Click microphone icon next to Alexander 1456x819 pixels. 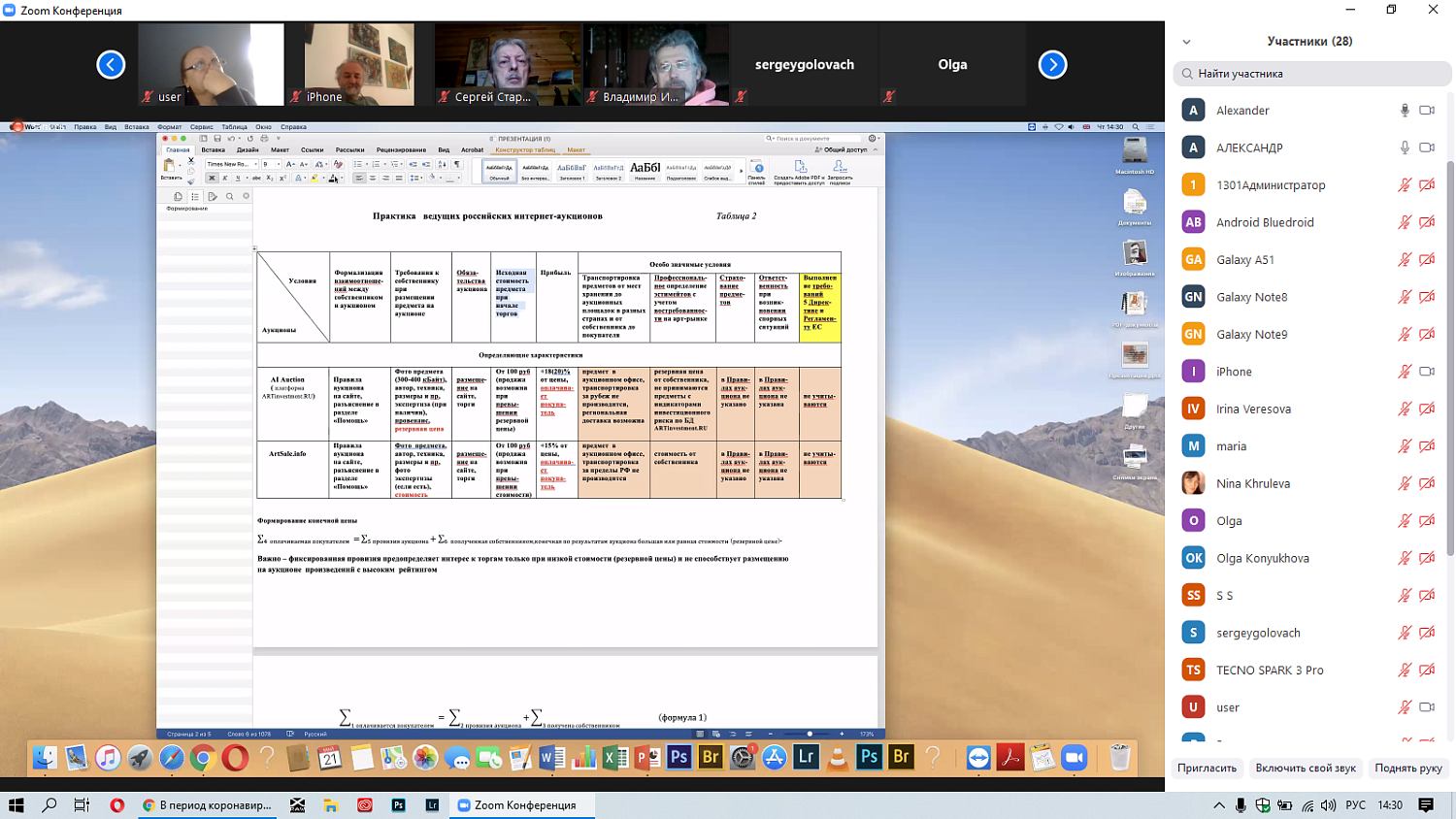(1405, 111)
